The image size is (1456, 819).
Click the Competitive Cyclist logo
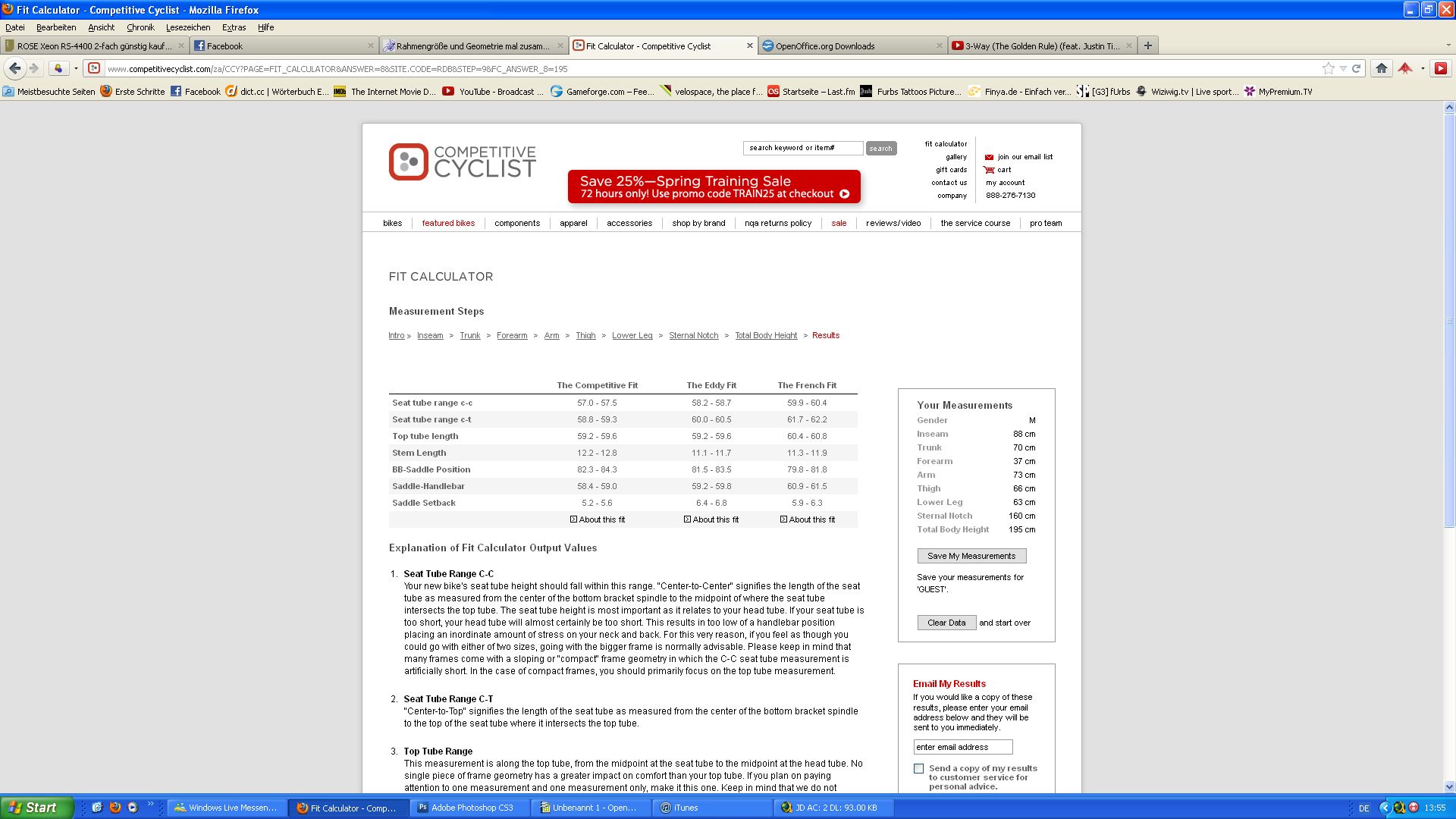(463, 162)
